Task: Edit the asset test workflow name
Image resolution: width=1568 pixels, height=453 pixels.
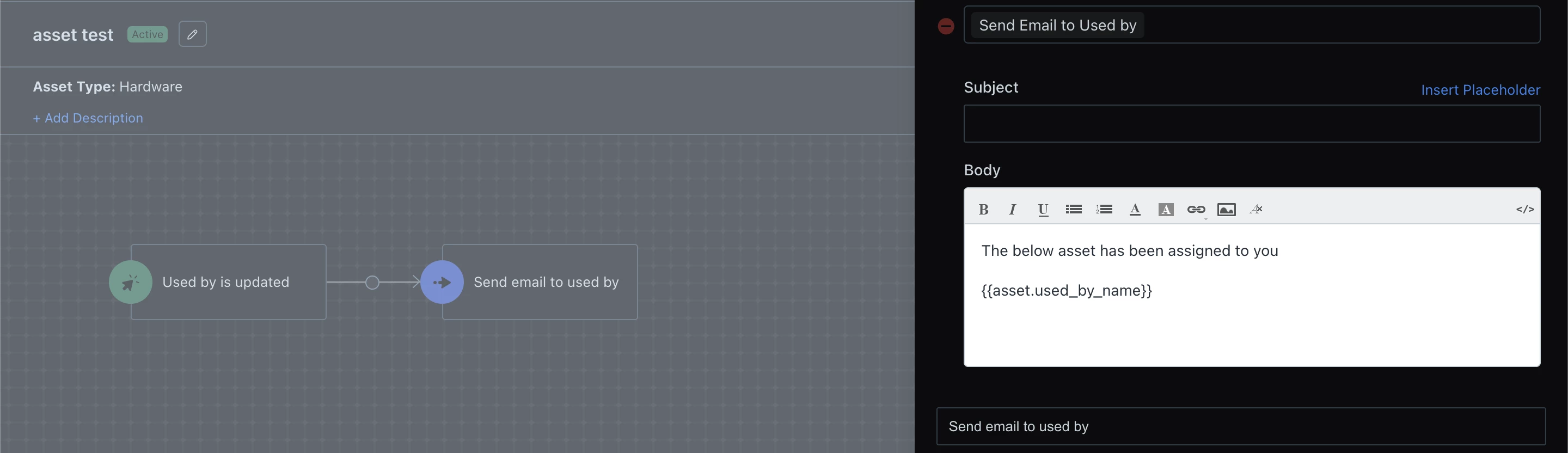Action: click(192, 34)
